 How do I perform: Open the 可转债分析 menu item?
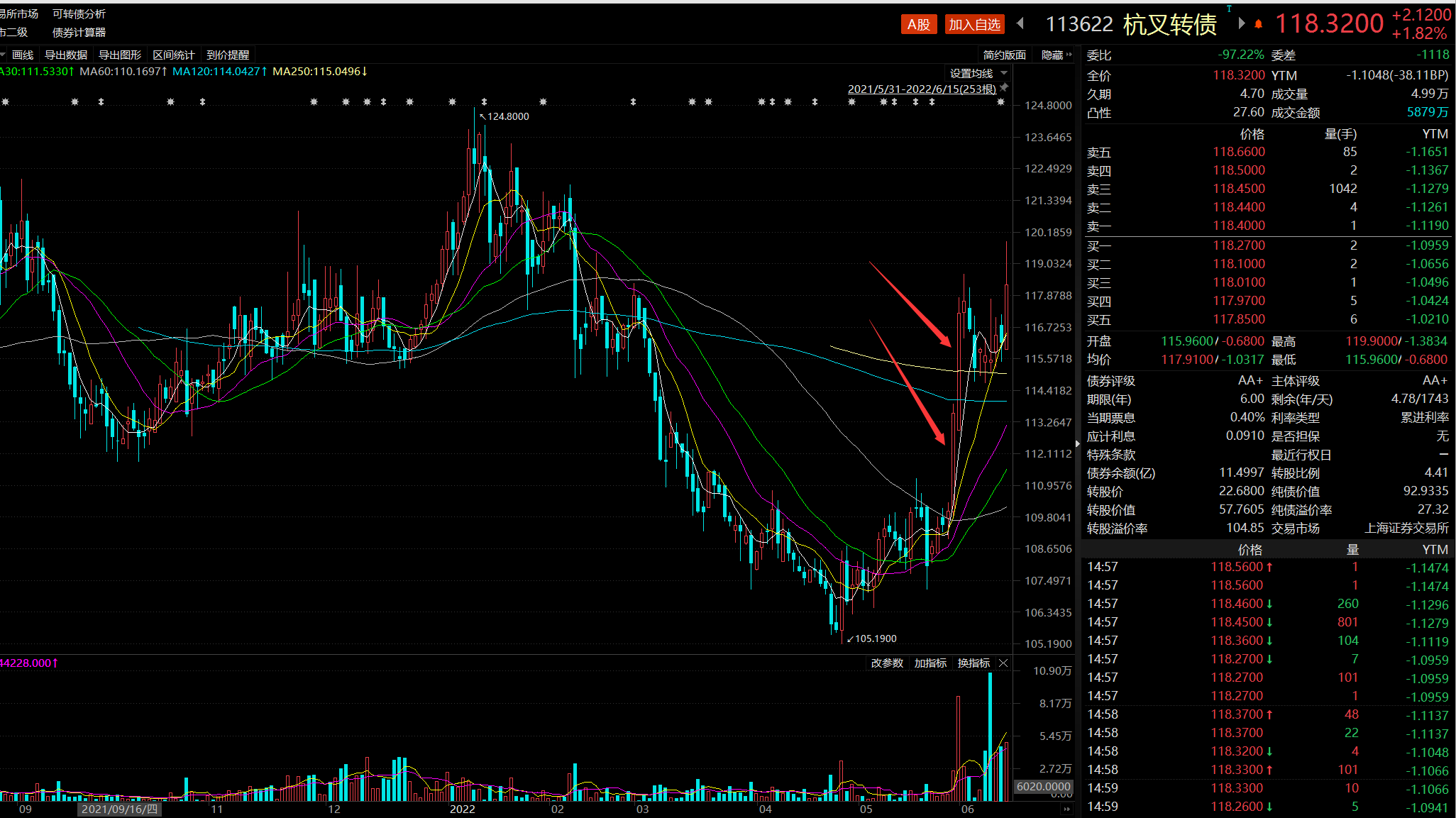[79, 13]
